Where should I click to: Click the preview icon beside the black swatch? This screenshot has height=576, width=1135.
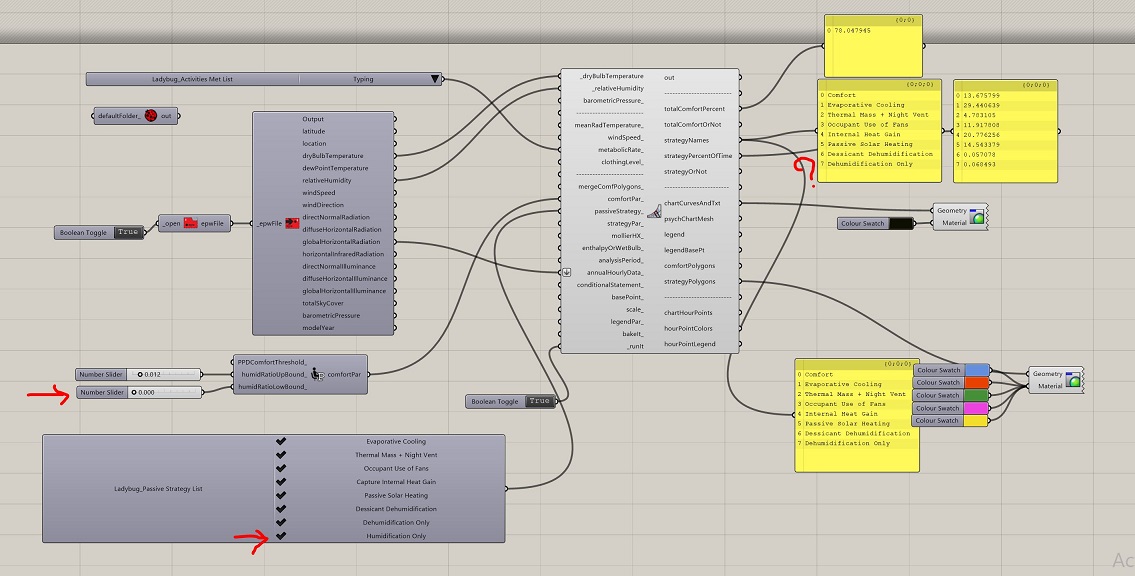[977, 216]
